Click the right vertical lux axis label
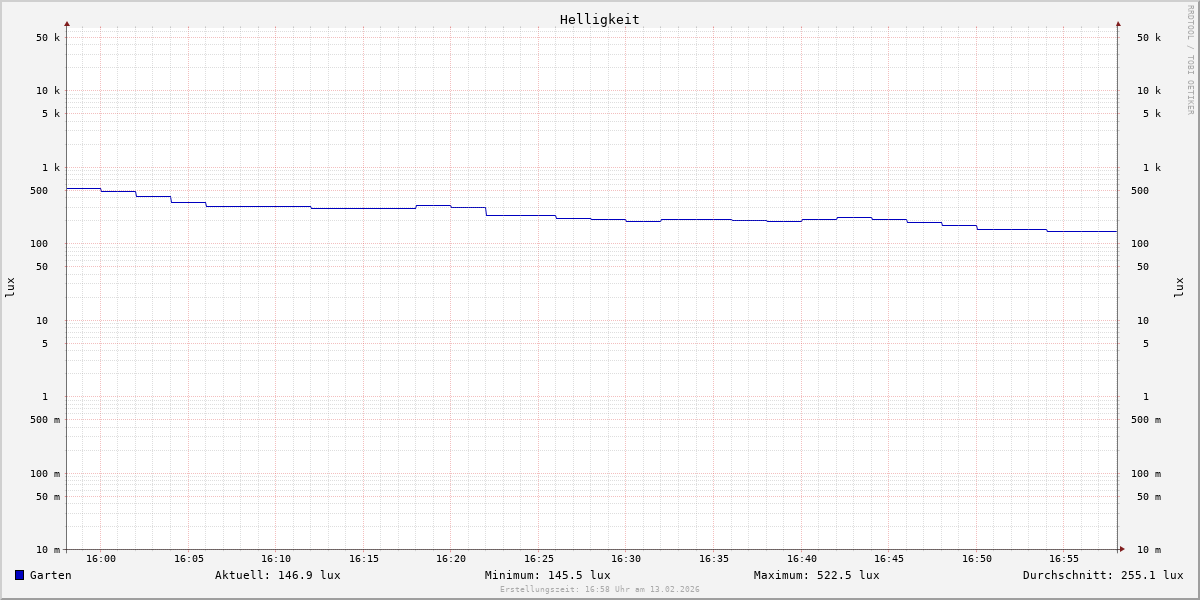Viewport: 1200px width, 600px height. click(1179, 287)
